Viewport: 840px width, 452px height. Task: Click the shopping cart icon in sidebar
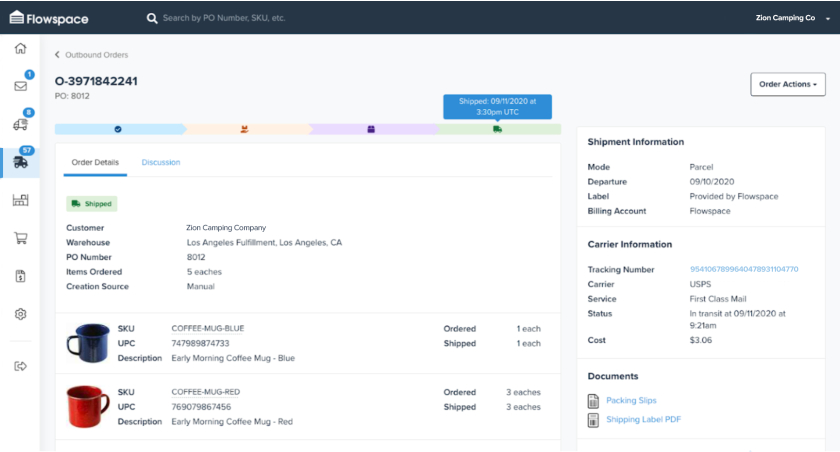(20, 238)
